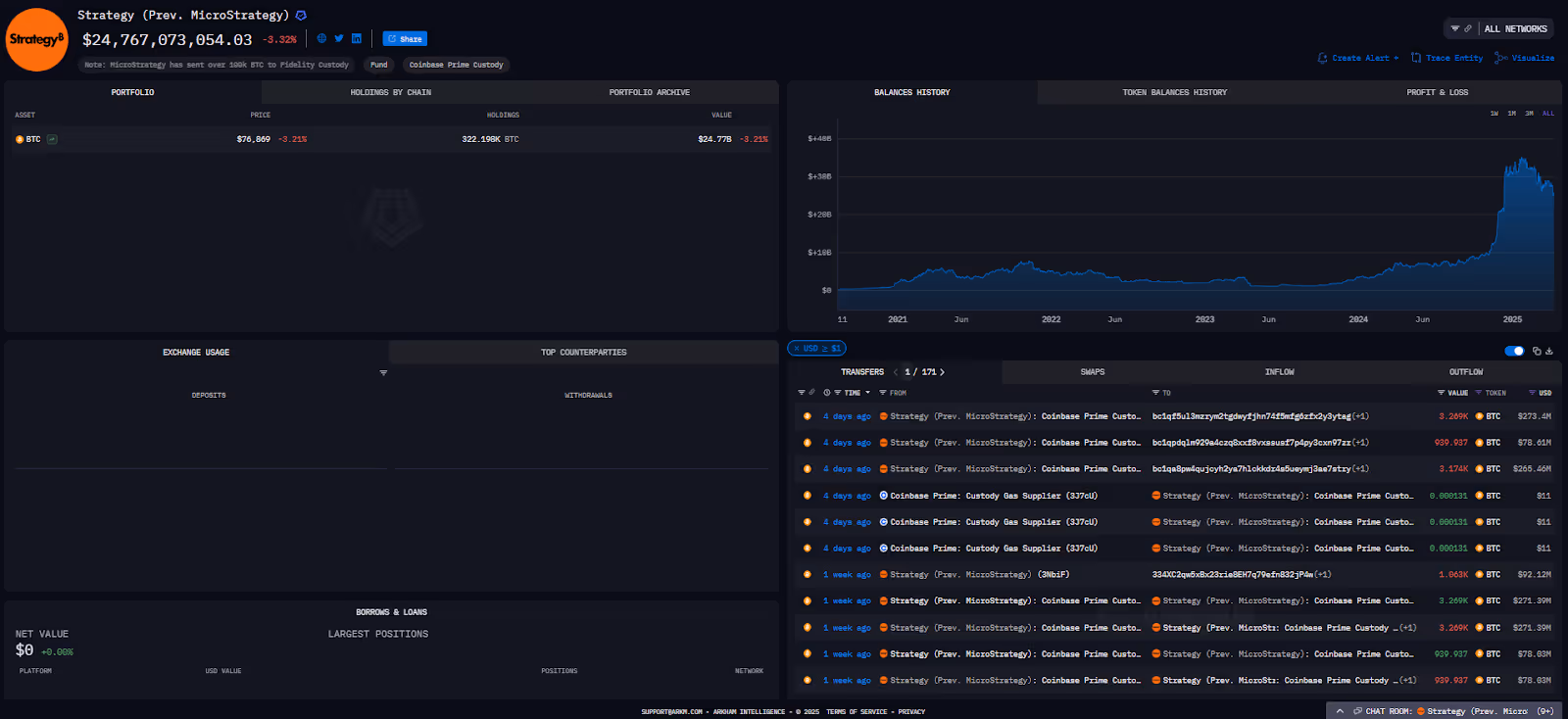The height and width of the screenshot is (719, 1568).
Task: Click the network filter funnel icon
Action: pyautogui.click(x=1455, y=28)
